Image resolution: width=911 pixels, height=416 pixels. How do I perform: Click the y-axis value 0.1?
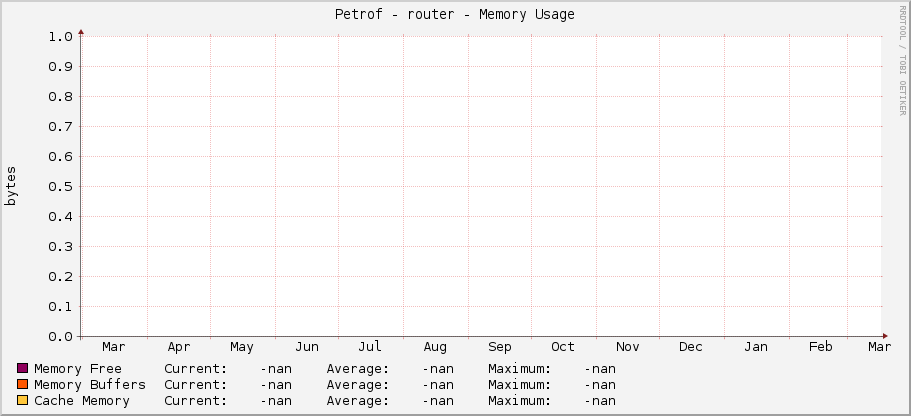pos(60,307)
